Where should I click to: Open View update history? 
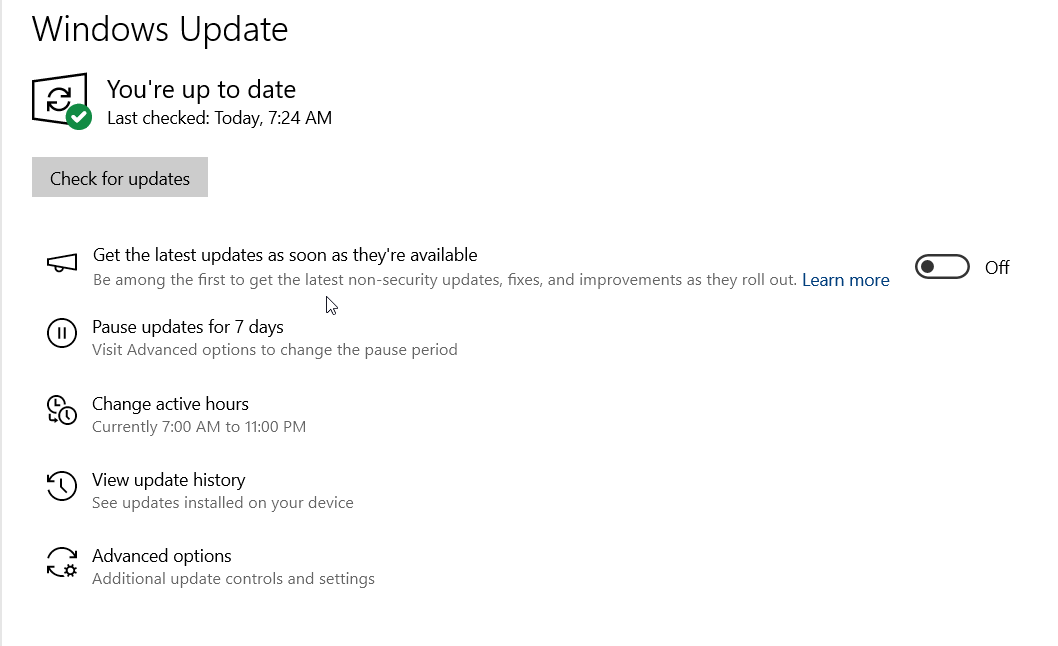pyautogui.click(x=168, y=480)
